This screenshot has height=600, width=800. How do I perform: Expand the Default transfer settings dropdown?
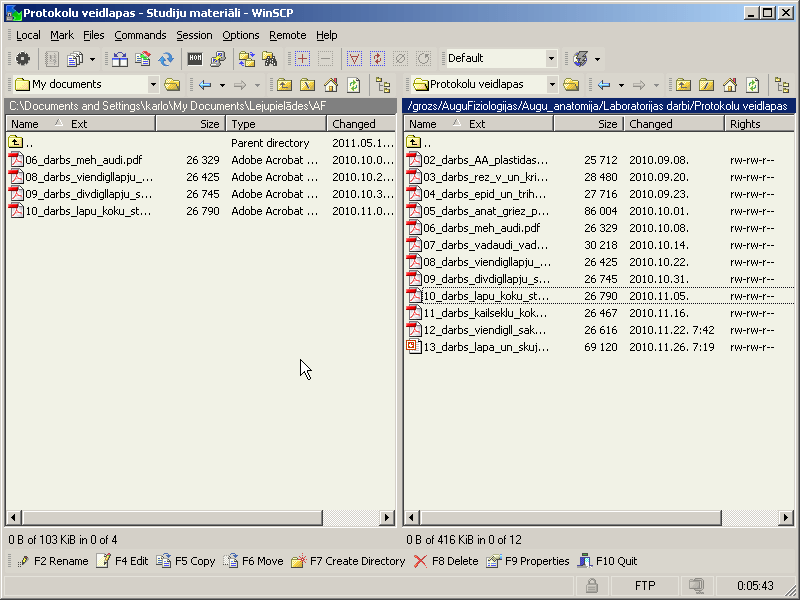[551, 59]
